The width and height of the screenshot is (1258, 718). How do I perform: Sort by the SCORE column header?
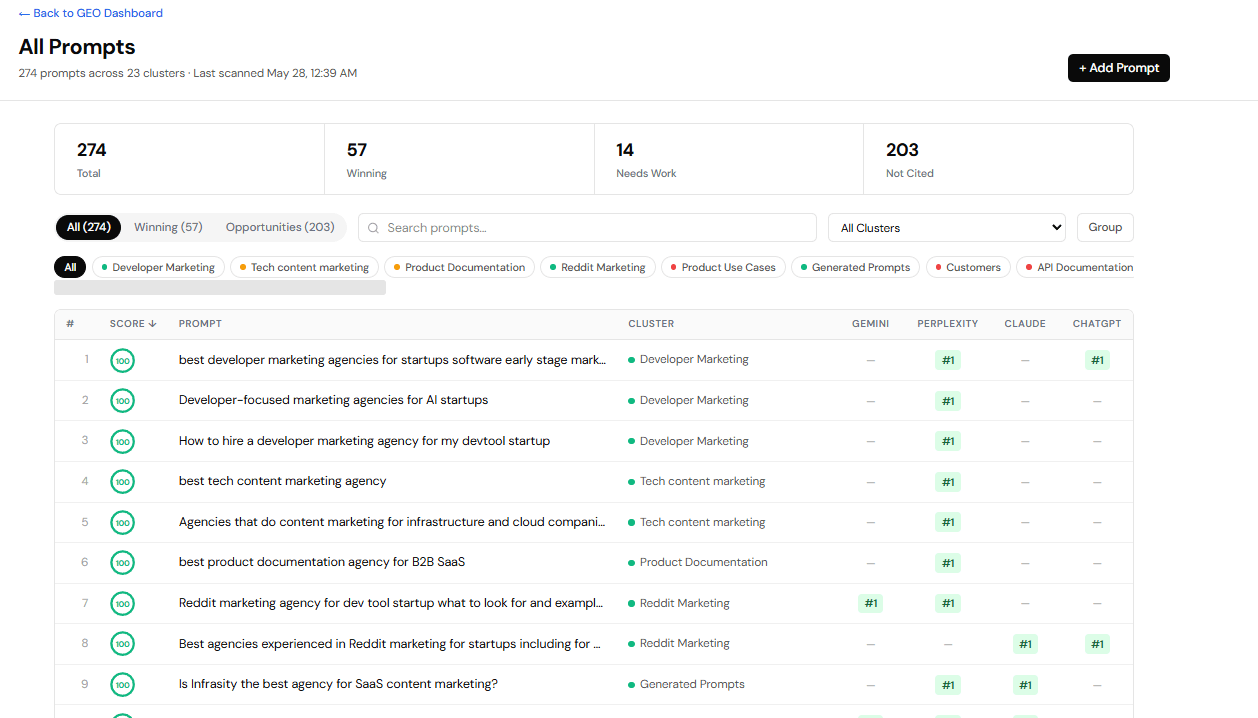[133, 324]
